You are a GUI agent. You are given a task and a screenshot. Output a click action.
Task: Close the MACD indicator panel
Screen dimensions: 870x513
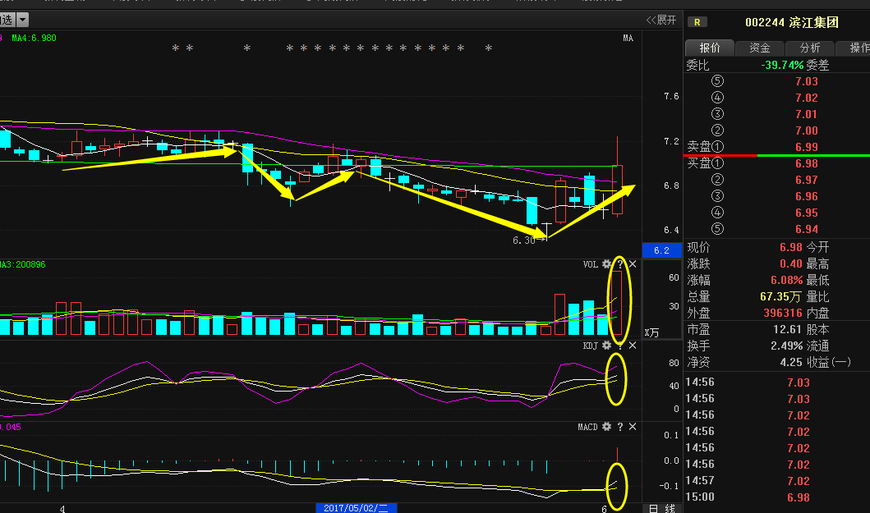(x=633, y=426)
